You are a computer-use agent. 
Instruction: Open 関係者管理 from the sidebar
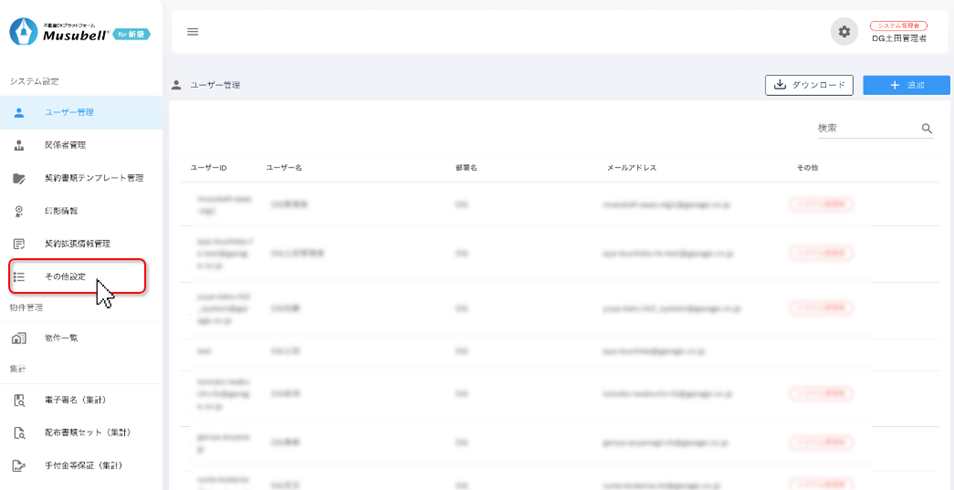pyautogui.click(x=65, y=145)
